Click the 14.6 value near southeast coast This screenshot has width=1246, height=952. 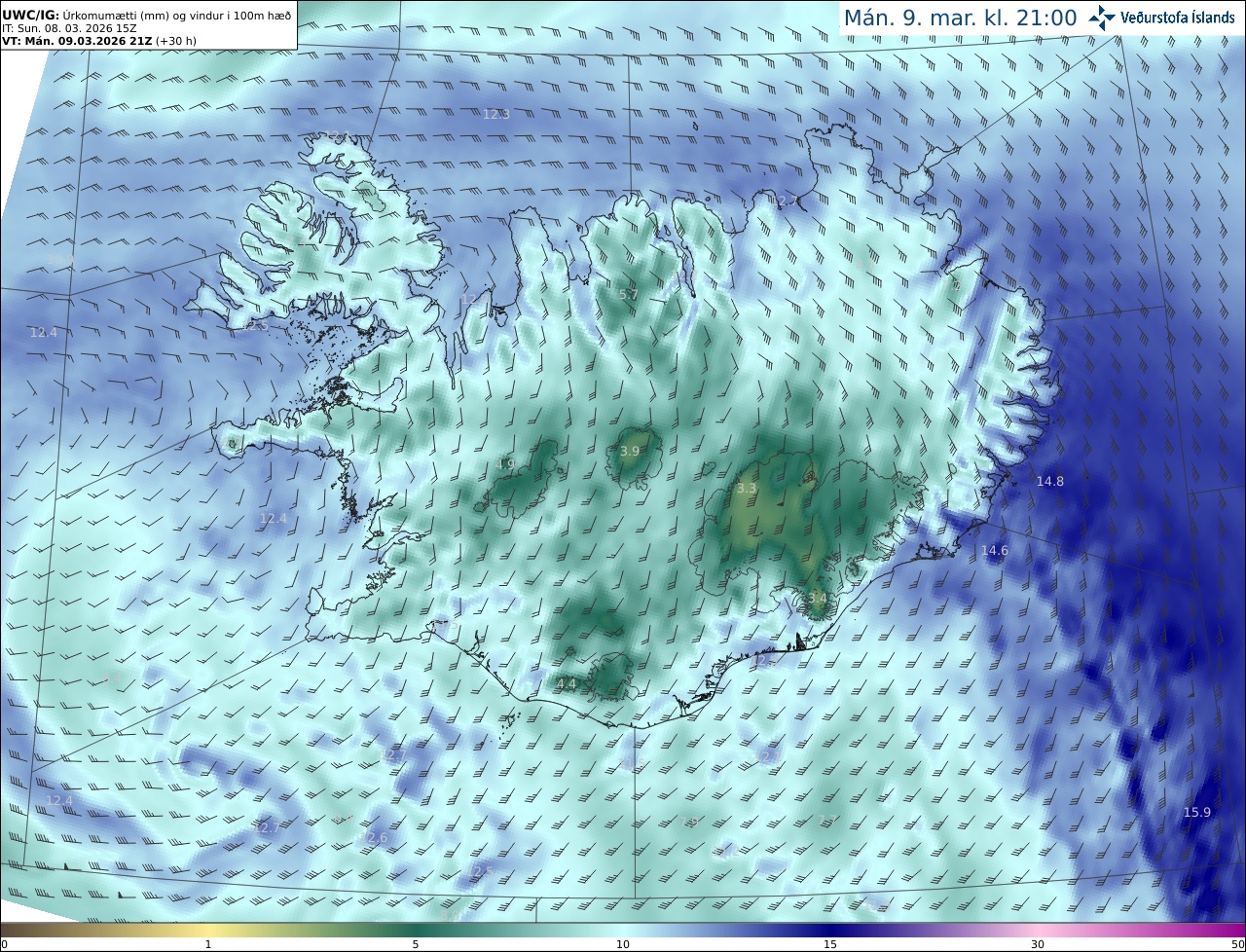pos(994,550)
